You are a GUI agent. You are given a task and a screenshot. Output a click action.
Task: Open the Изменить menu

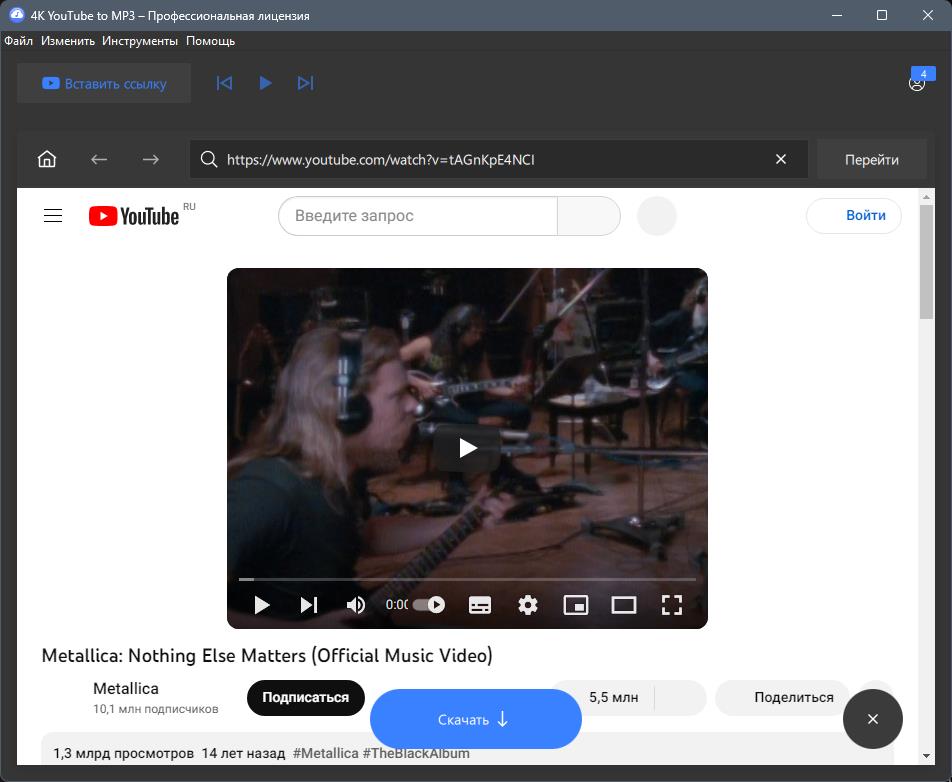(68, 41)
